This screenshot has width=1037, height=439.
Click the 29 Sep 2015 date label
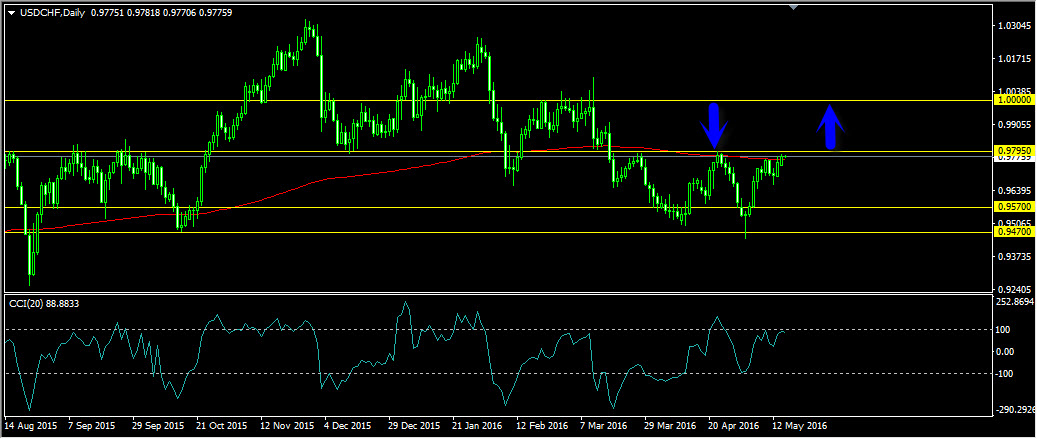click(157, 426)
